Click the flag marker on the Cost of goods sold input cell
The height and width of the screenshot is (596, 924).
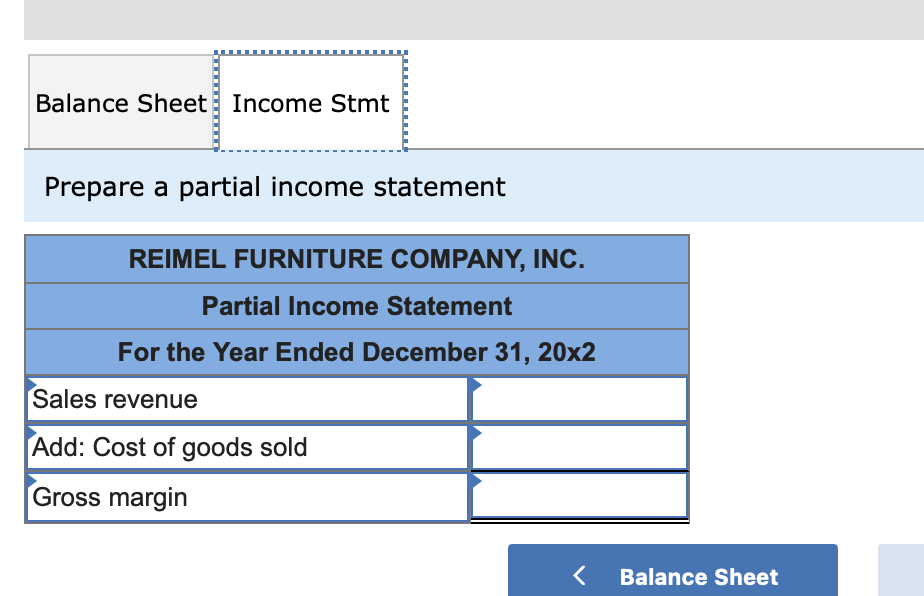click(474, 433)
